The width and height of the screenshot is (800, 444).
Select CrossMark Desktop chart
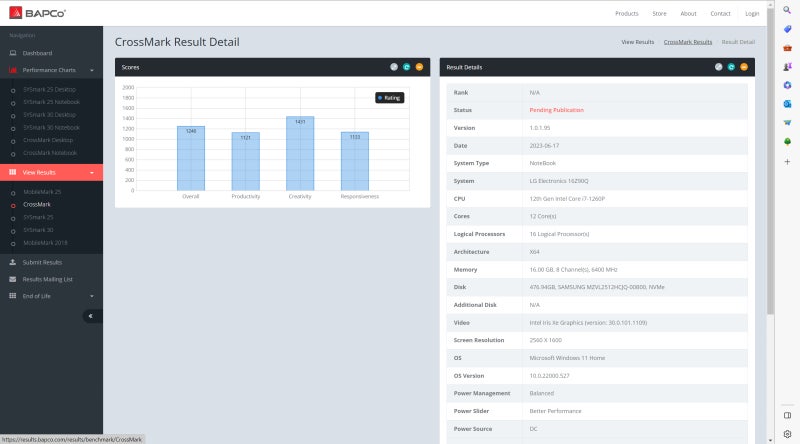point(48,140)
